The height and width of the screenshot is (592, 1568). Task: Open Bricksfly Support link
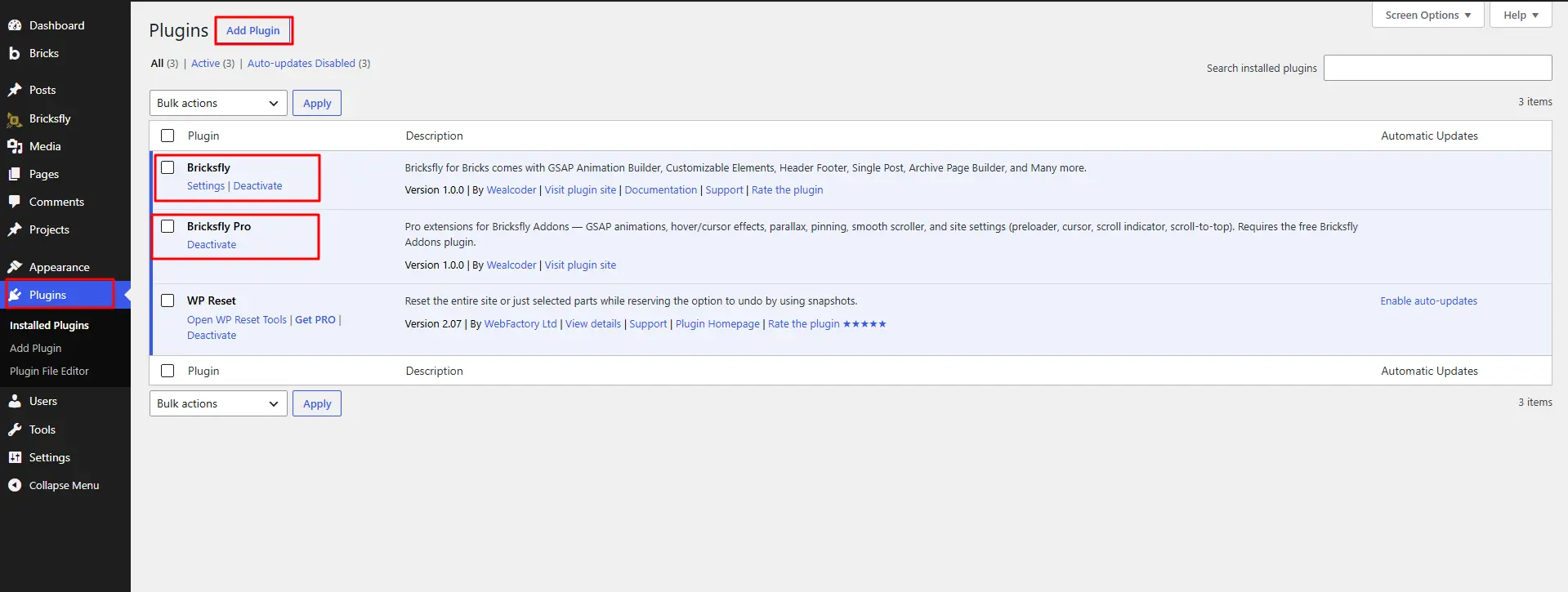click(725, 190)
